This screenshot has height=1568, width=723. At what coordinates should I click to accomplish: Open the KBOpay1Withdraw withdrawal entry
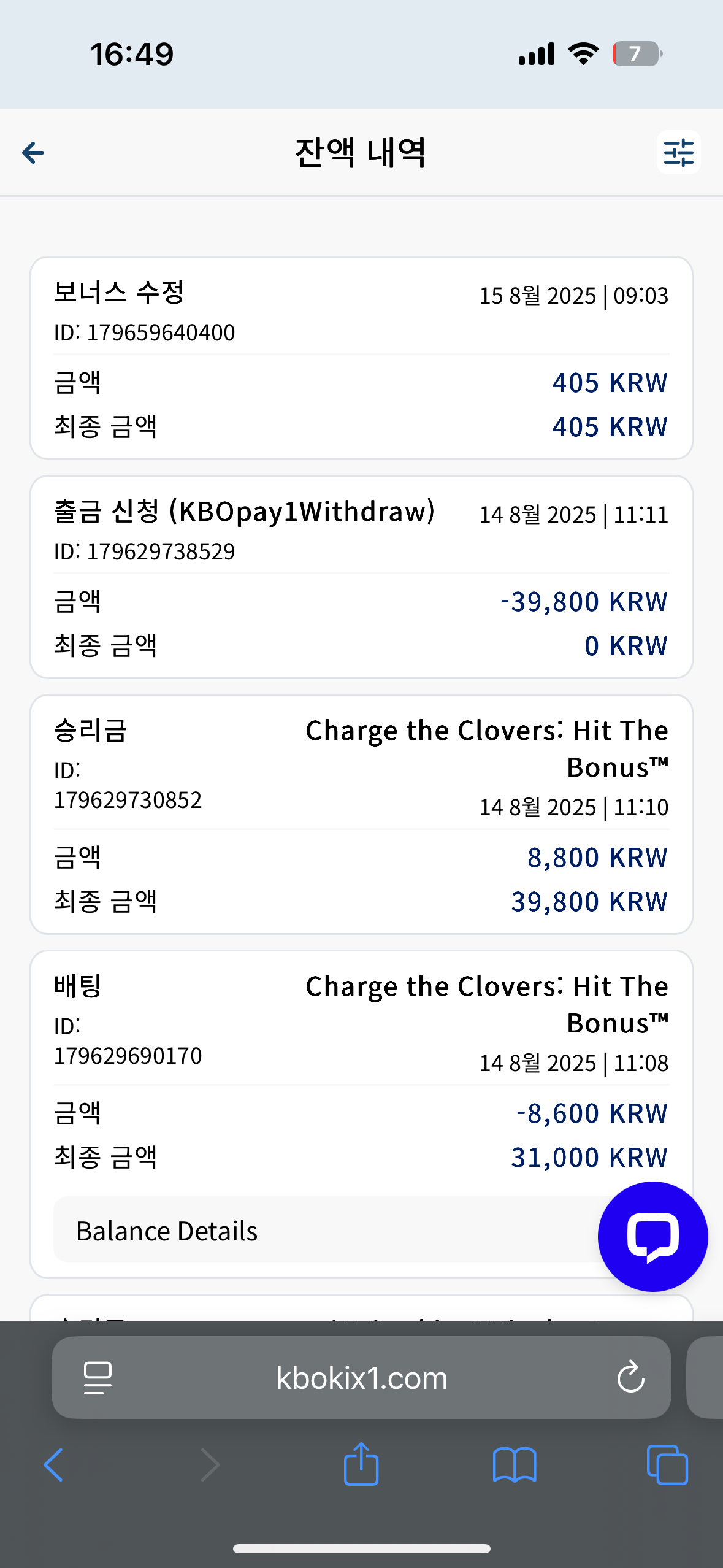361,577
